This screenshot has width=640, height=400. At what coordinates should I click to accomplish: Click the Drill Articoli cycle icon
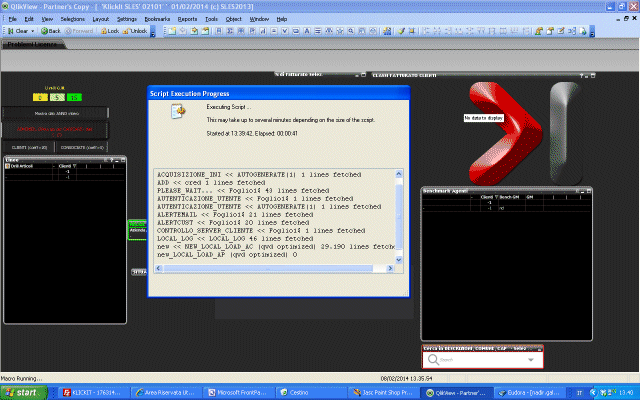7,166
